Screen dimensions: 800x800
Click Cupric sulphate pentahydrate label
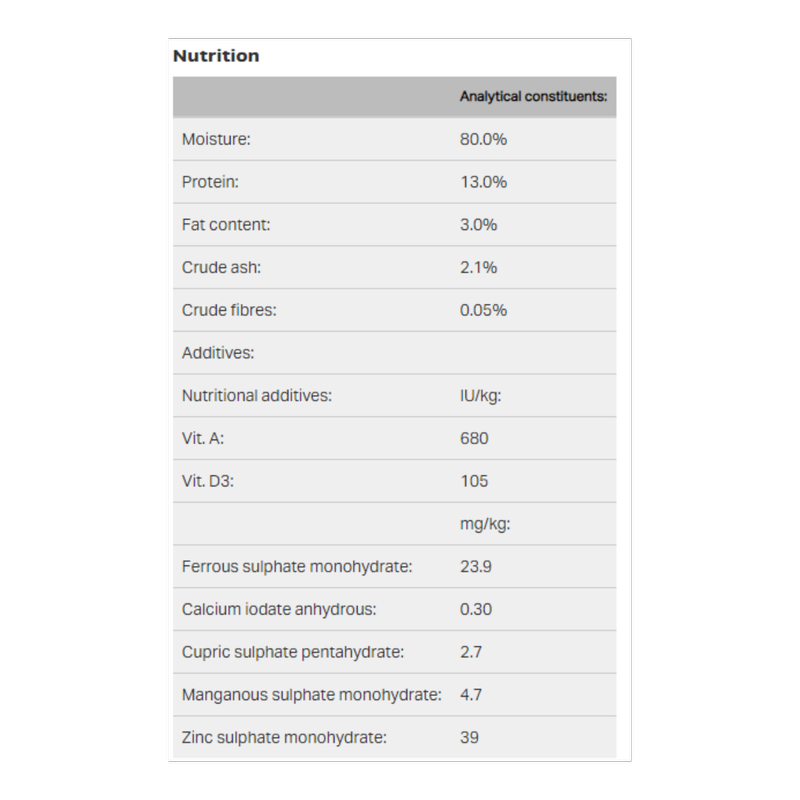(293, 652)
